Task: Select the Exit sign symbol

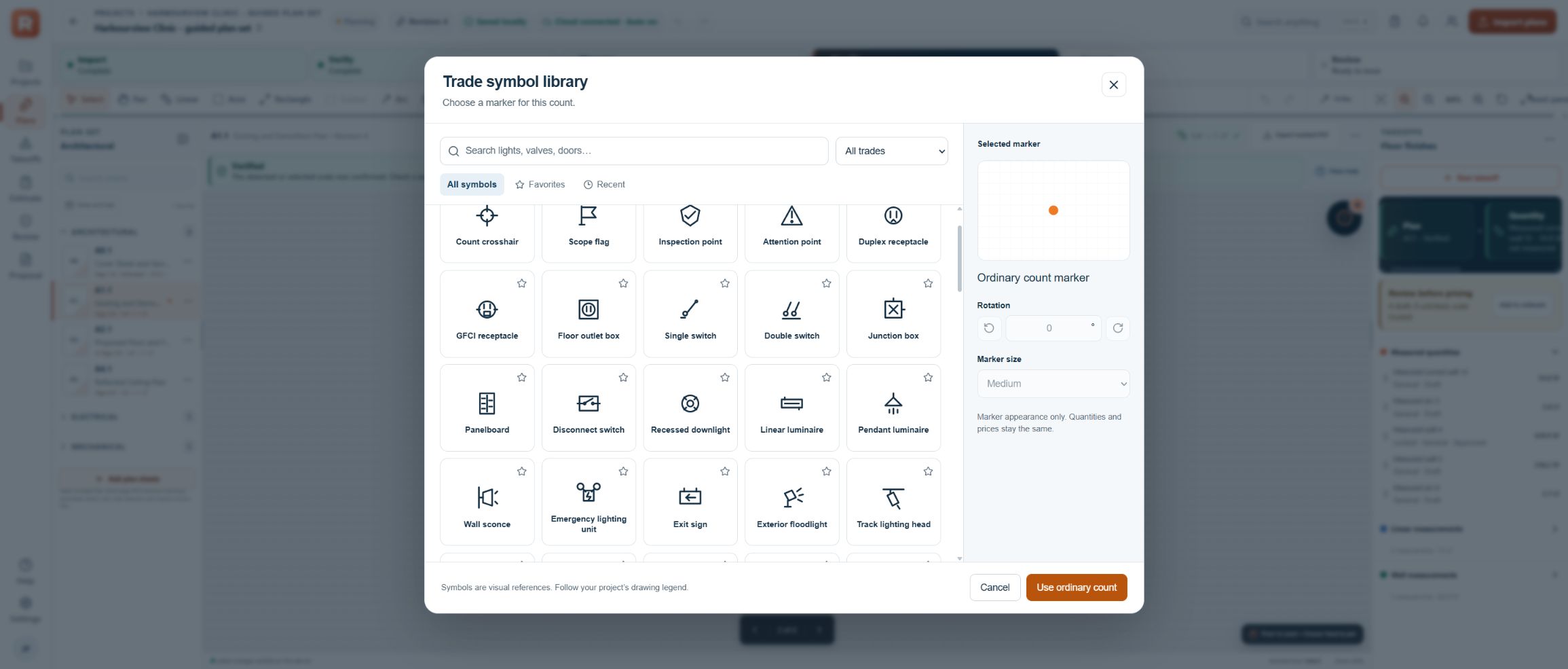Action: pyautogui.click(x=690, y=503)
